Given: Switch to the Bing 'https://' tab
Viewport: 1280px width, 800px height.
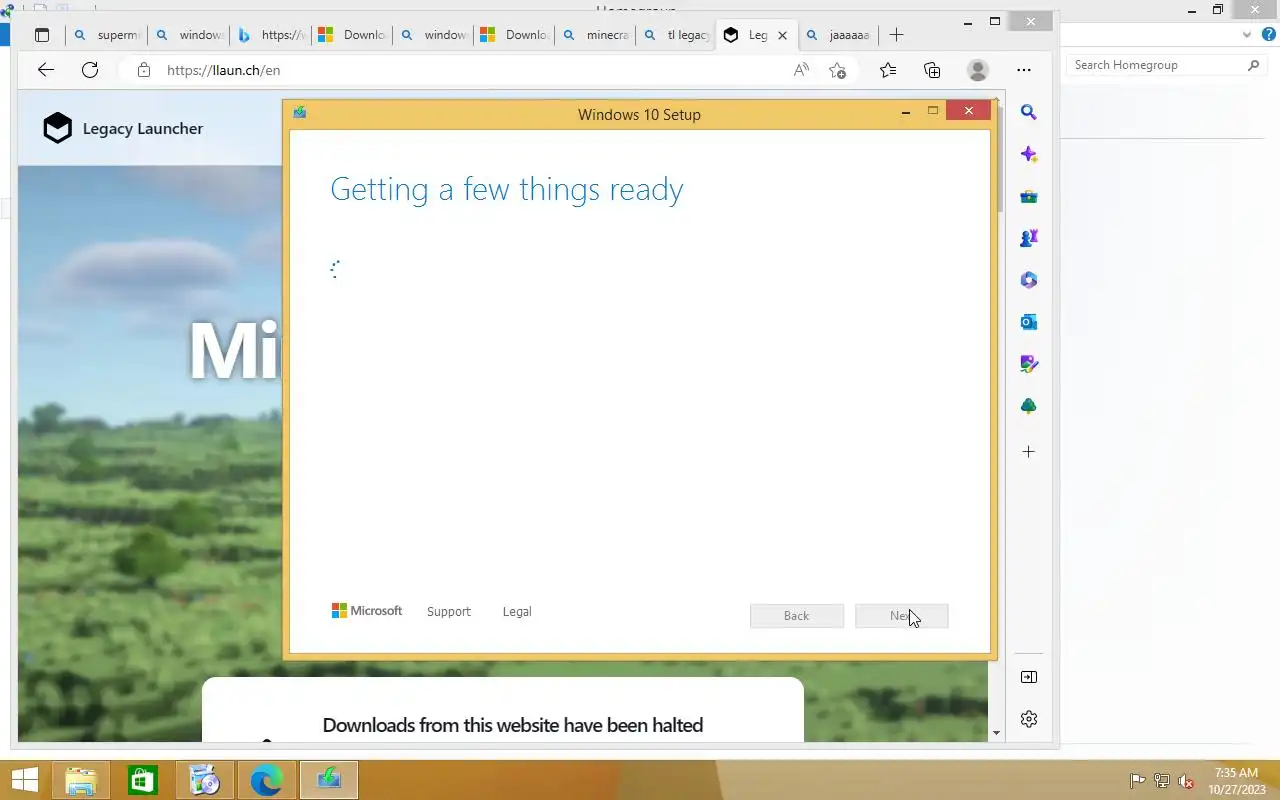Looking at the screenshot, I should [270, 35].
